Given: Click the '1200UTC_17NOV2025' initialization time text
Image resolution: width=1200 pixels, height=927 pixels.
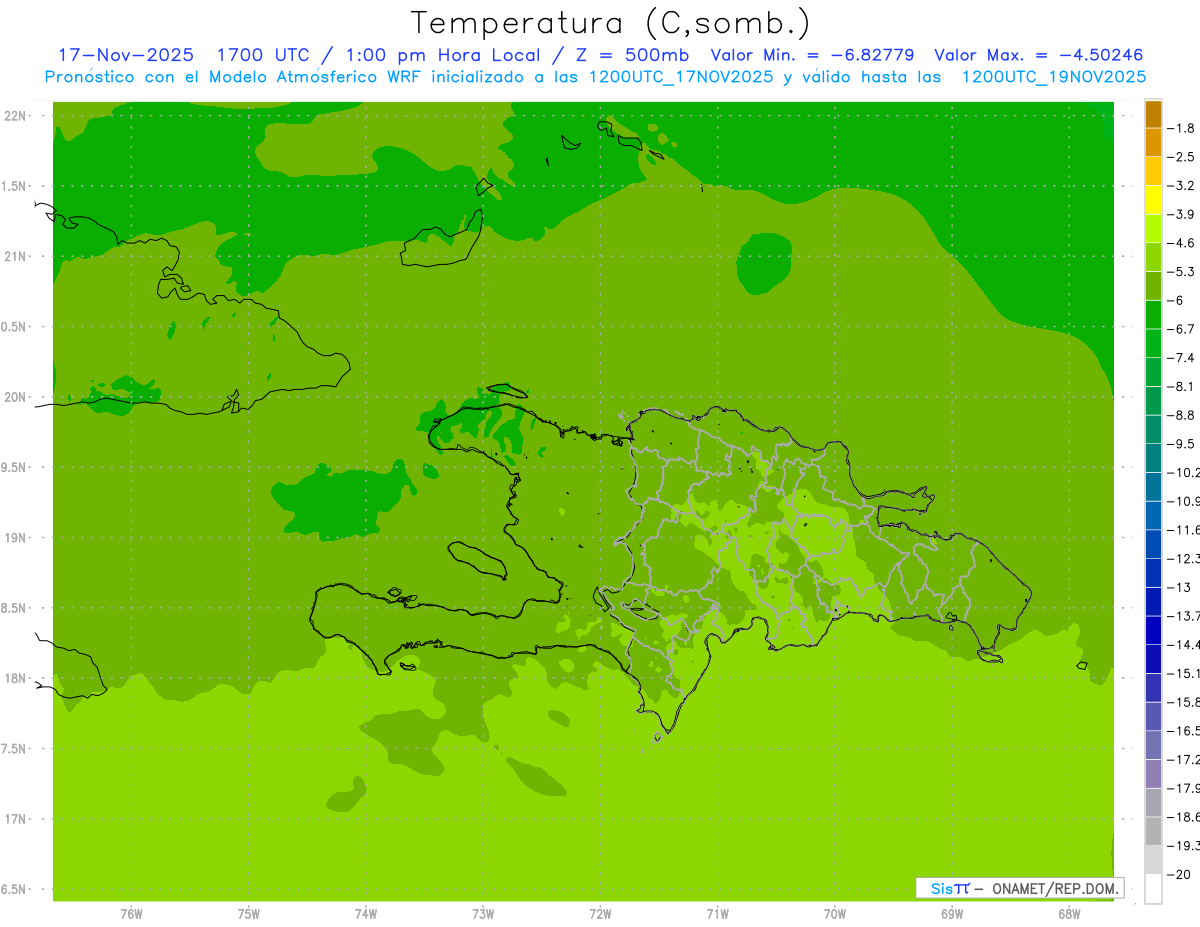Looking at the screenshot, I should 681,76.
